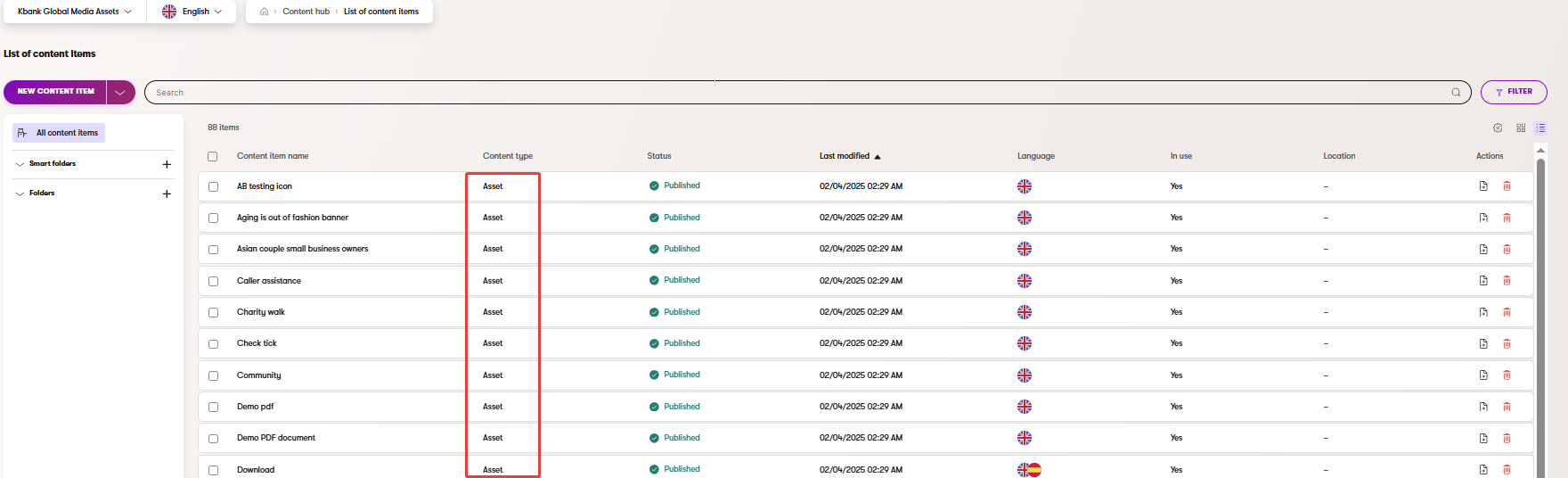The height and width of the screenshot is (478, 1568).
Task: Add a new smart folder
Action: (167, 164)
